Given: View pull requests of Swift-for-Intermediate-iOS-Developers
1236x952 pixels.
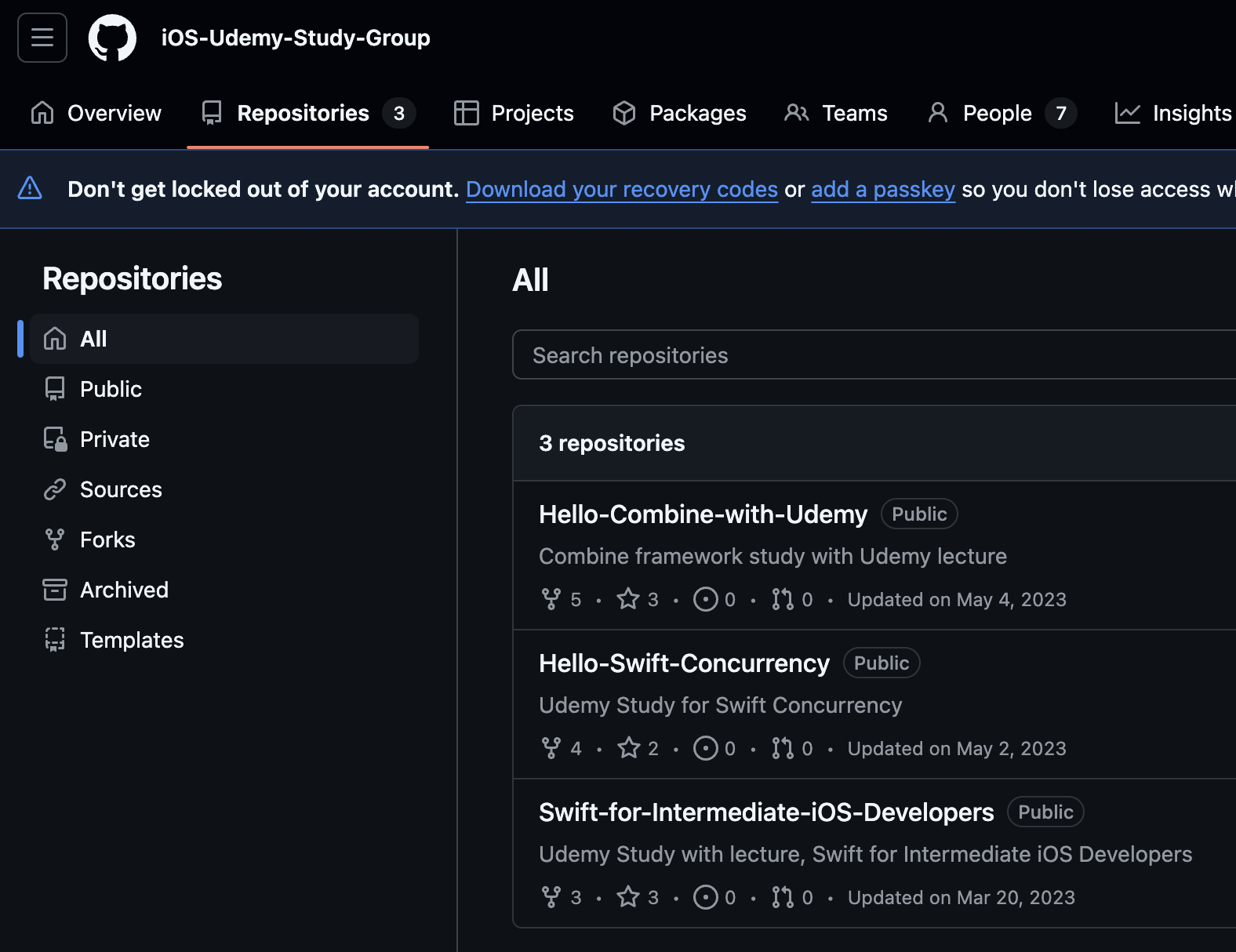Looking at the screenshot, I should [792, 897].
